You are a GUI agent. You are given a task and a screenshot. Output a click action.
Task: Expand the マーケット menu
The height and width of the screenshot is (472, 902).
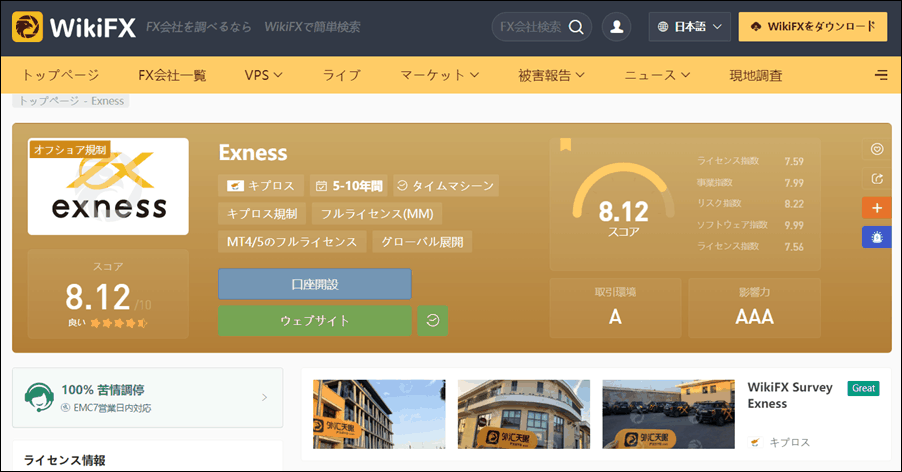coord(440,75)
